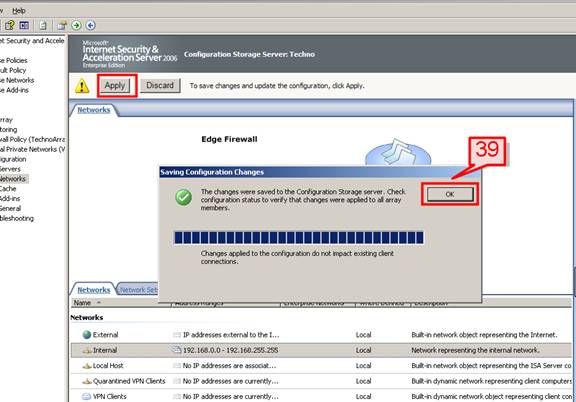The image size is (576, 402).
Task: Select the Monitoring tree node
Action: [8, 129]
